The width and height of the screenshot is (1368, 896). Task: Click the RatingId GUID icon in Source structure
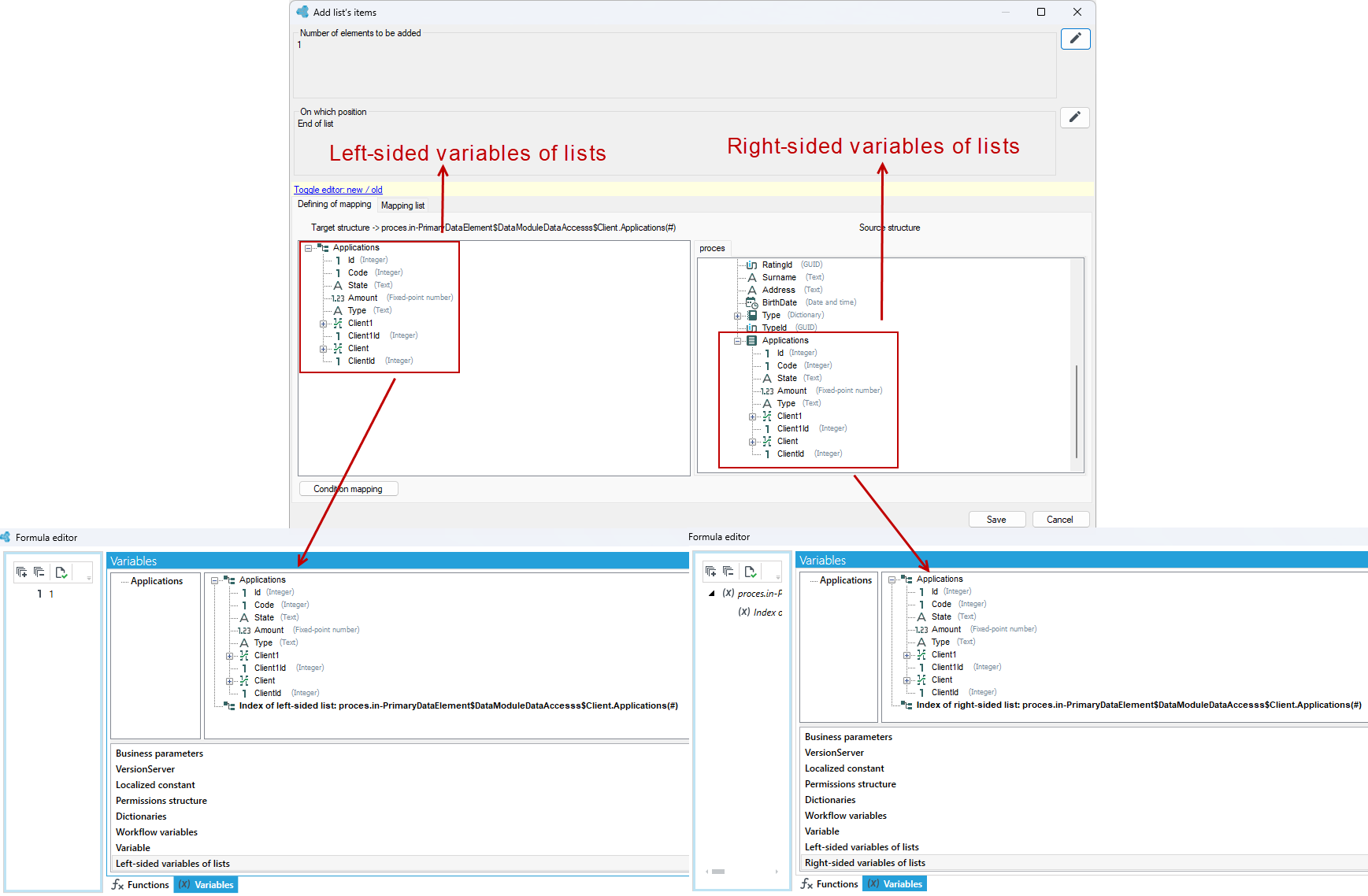751,265
